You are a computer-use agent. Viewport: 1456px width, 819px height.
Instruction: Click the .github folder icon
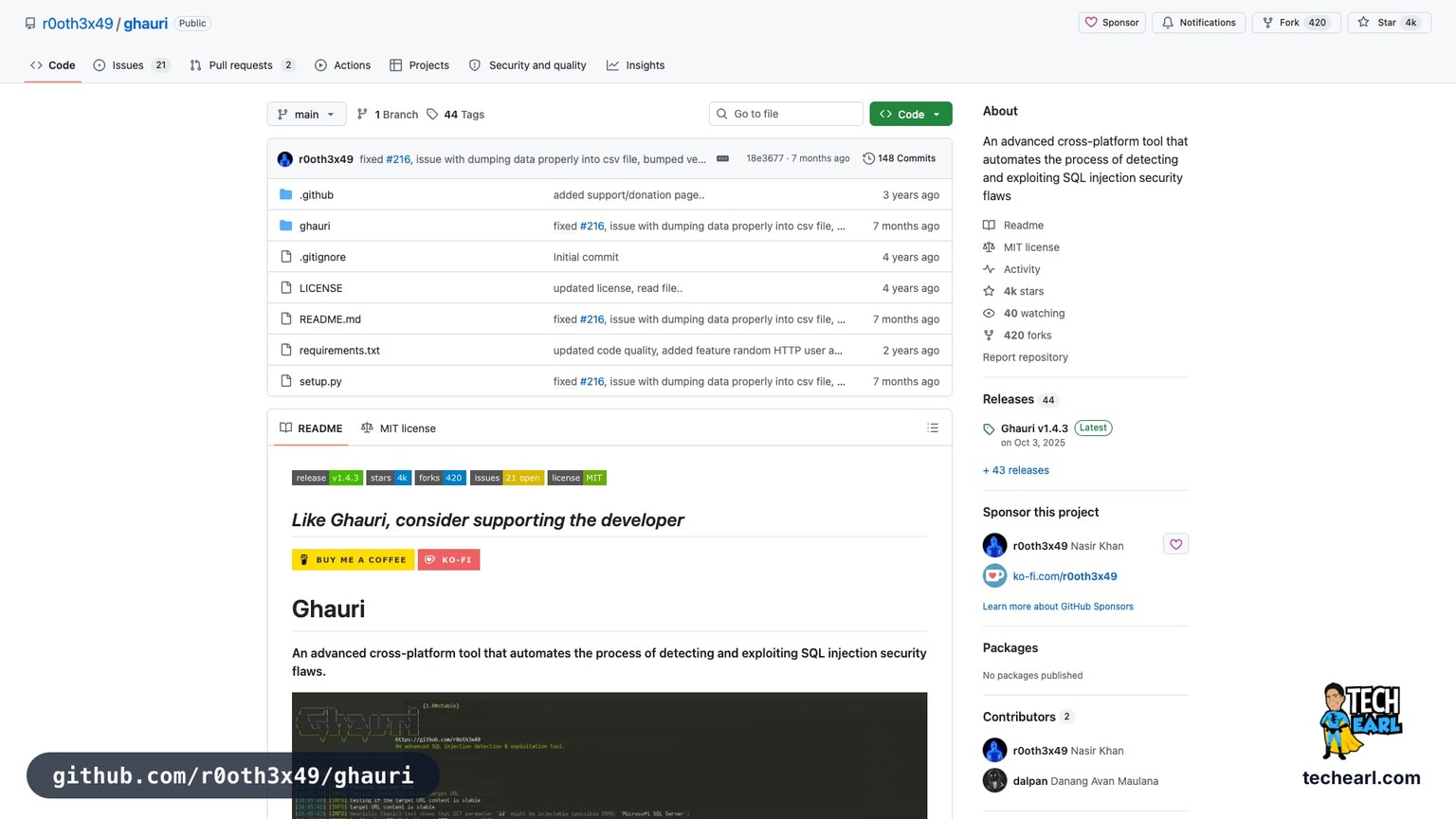tap(286, 195)
